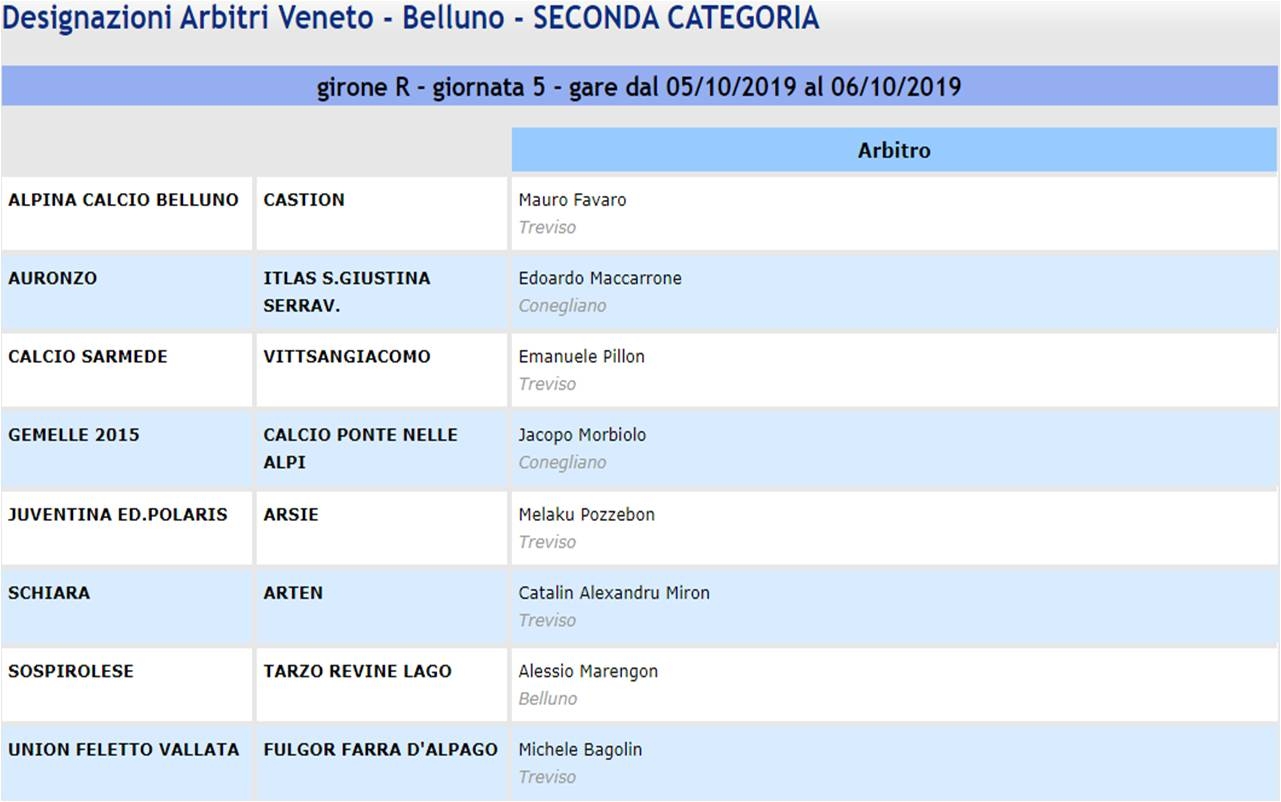
Task: Click referee Edoardo Maccarrone
Action: pyautogui.click(x=600, y=278)
